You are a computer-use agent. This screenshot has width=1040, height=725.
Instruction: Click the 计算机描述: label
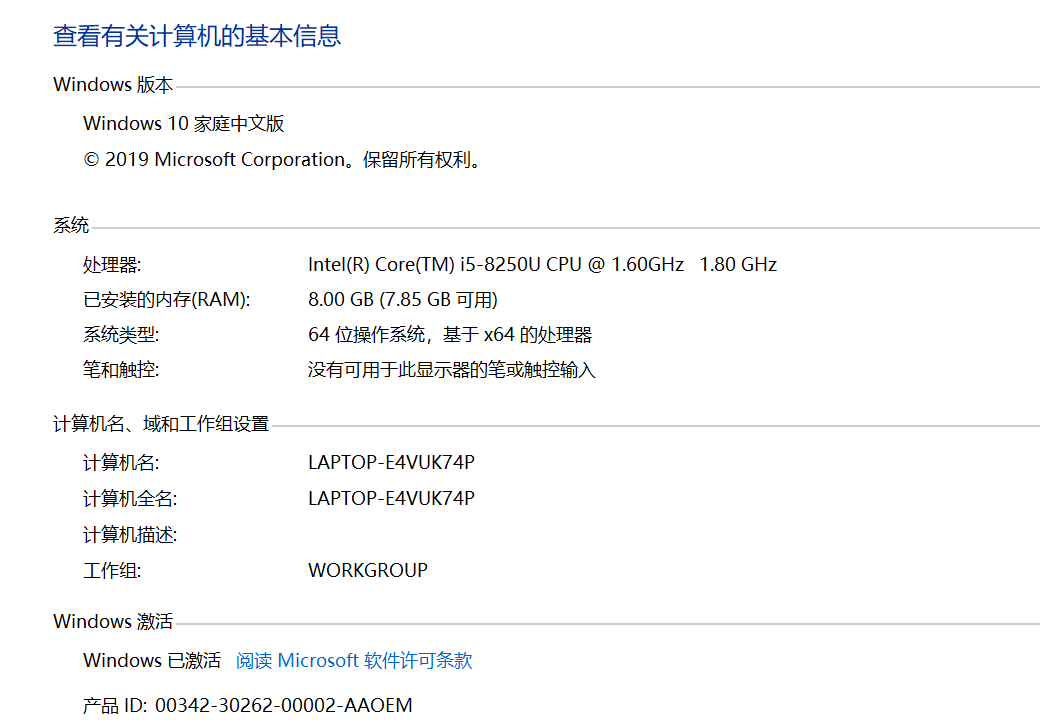[x=130, y=534]
